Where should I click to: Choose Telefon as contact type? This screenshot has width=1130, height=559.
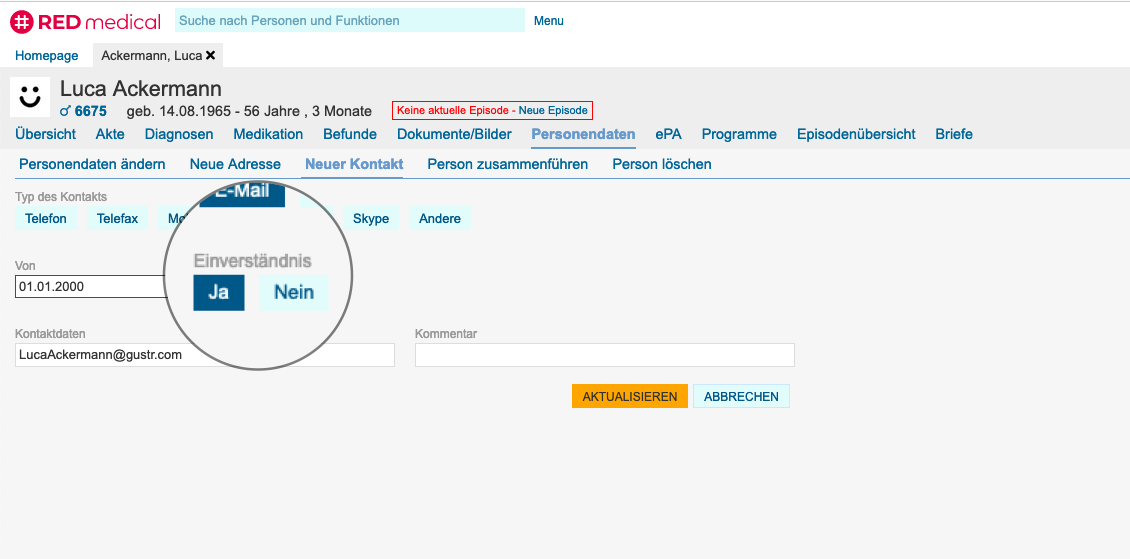click(x=46, y=218)
